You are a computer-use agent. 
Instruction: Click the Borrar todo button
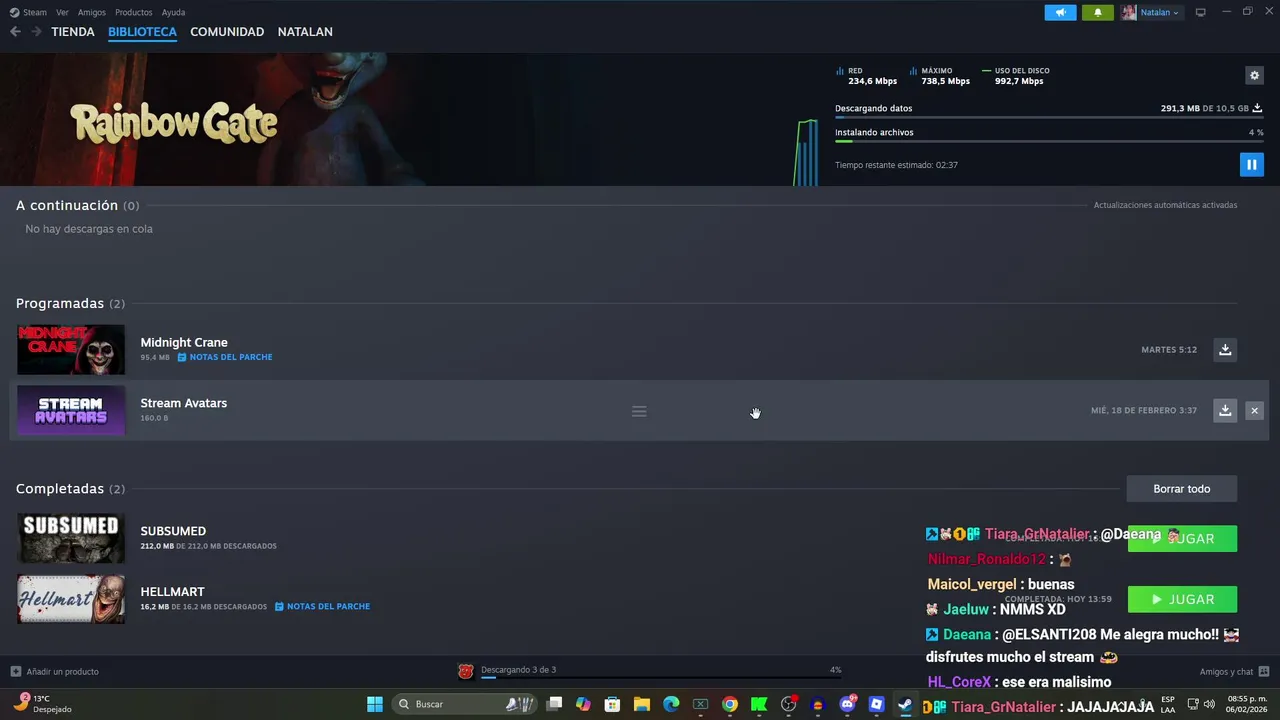[1182, 489]
